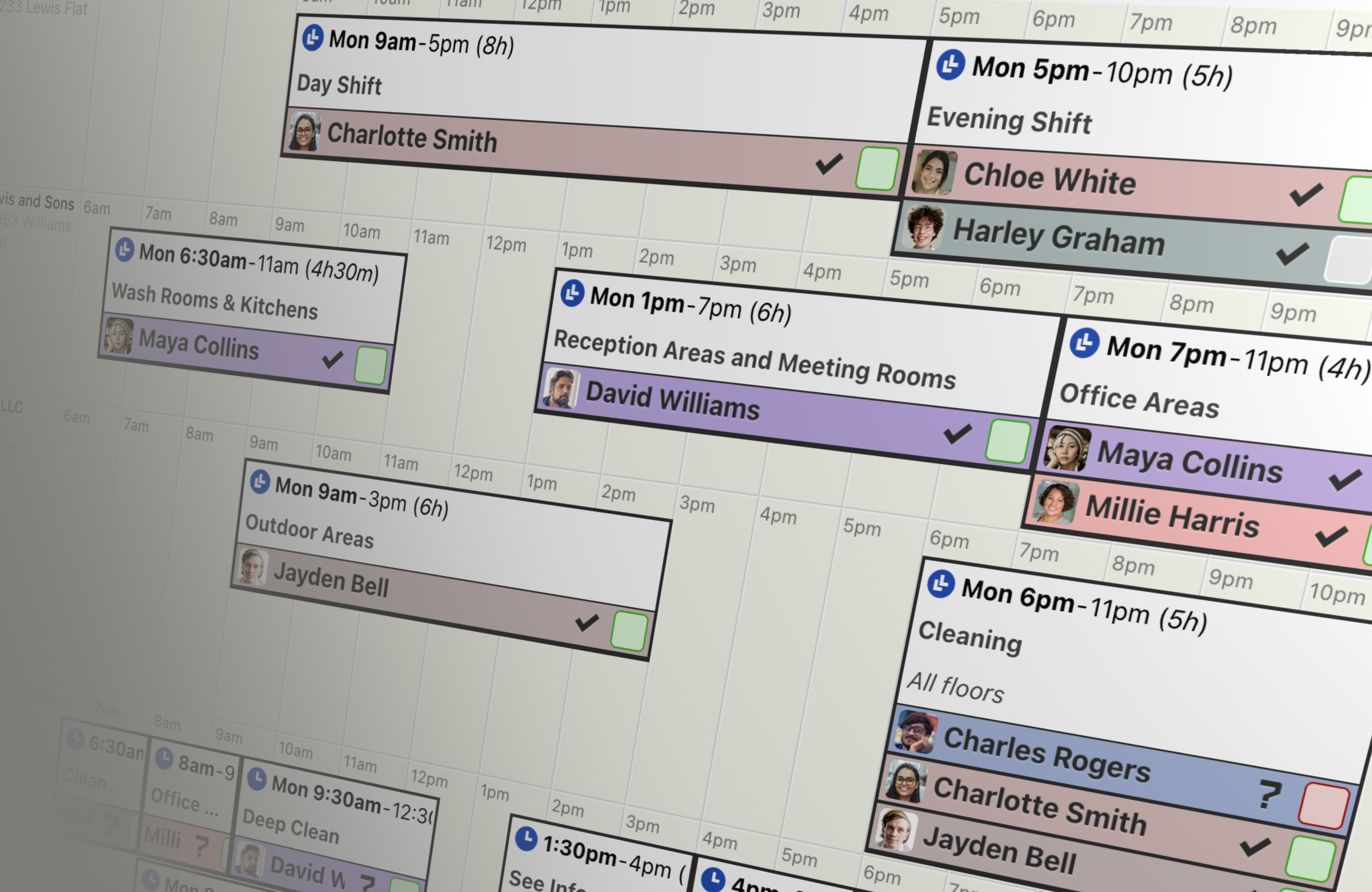Image resolution: width=1372 pixels, height=892 pixels.
Task: Click clock icon on Mon 9:30am Deep Clean shift
Action: (256, 779)
